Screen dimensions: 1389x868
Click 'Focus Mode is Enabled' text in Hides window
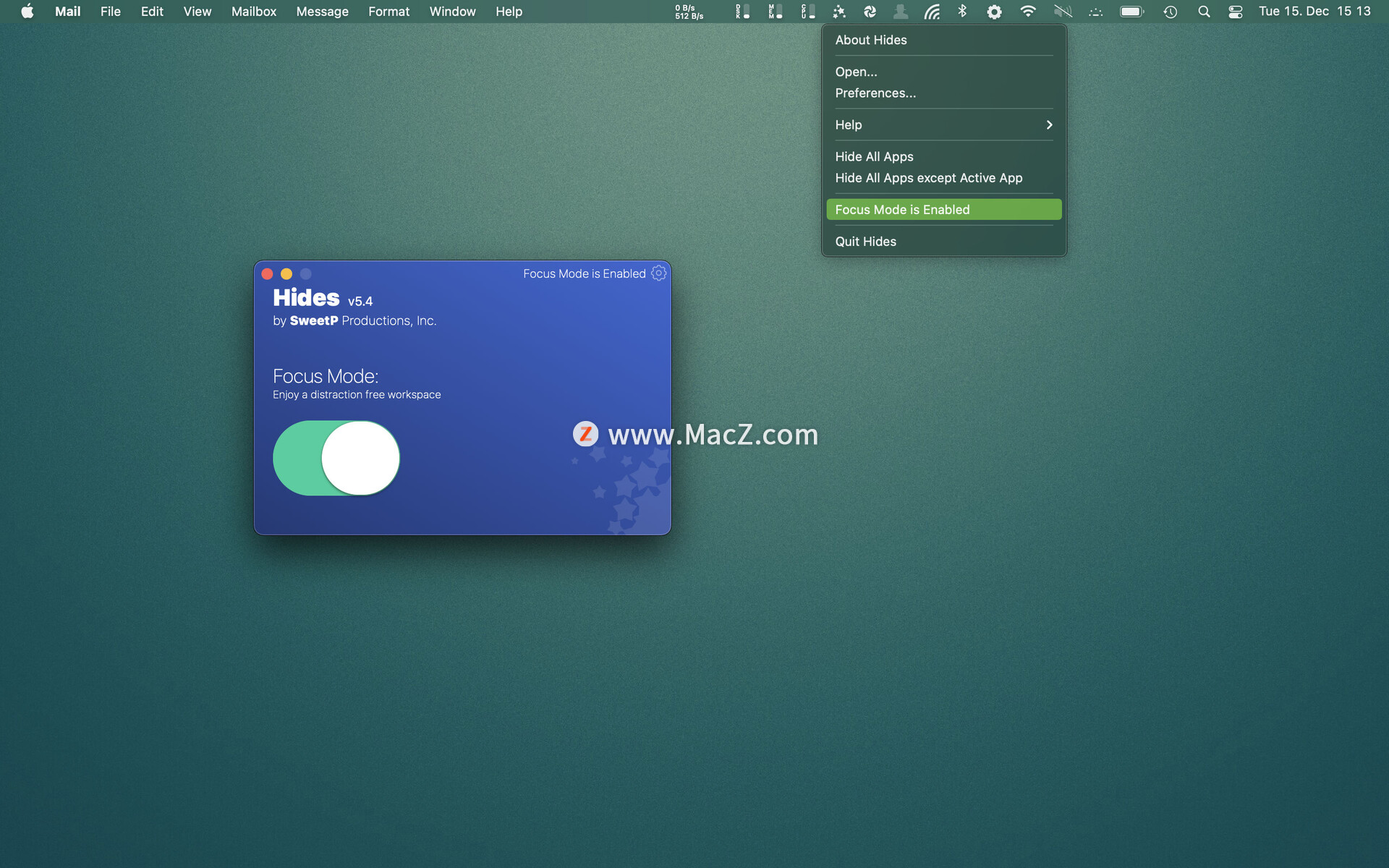[x=584, y=273]
